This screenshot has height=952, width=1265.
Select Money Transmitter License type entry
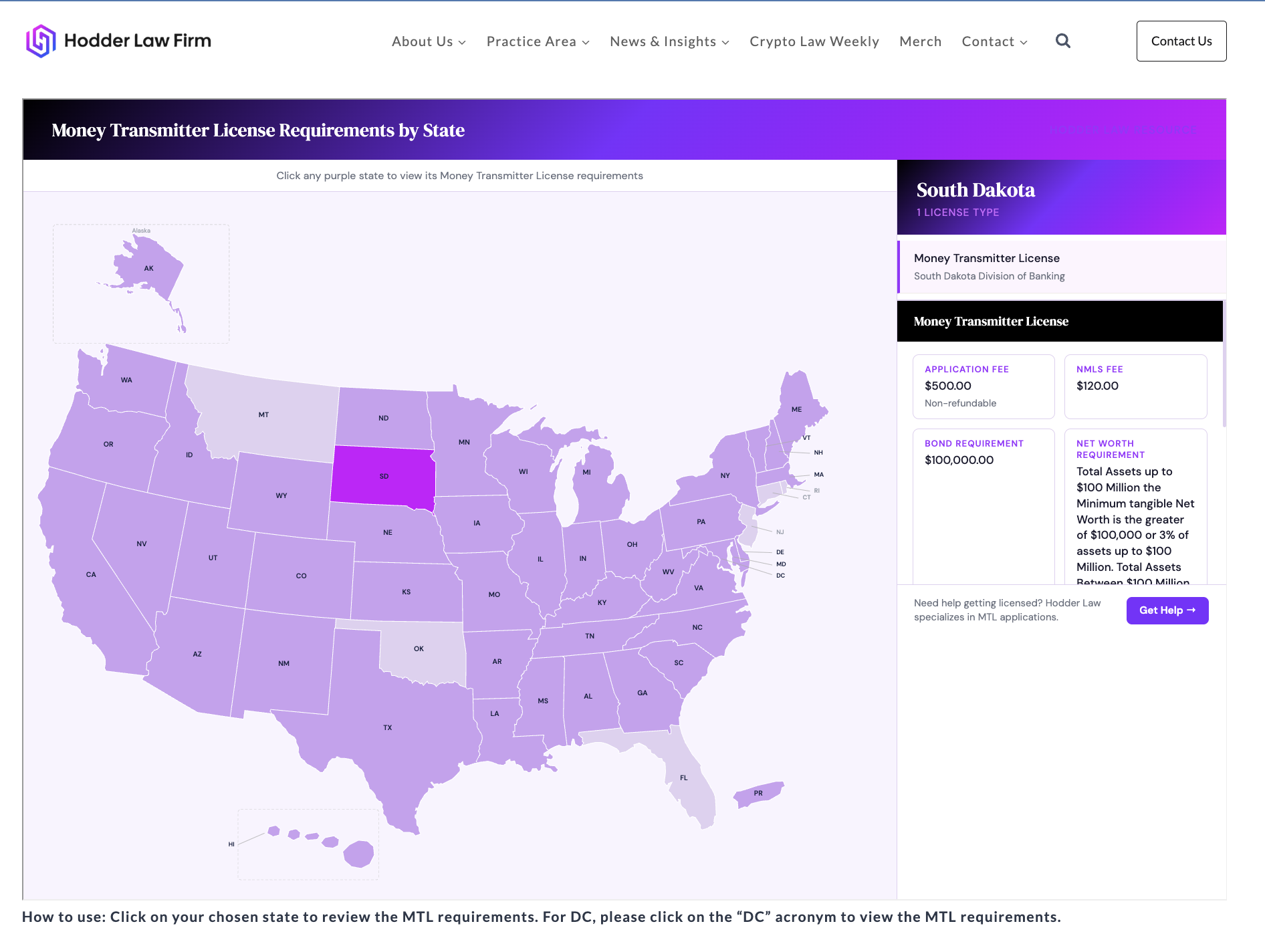[x=1062, y=266]
